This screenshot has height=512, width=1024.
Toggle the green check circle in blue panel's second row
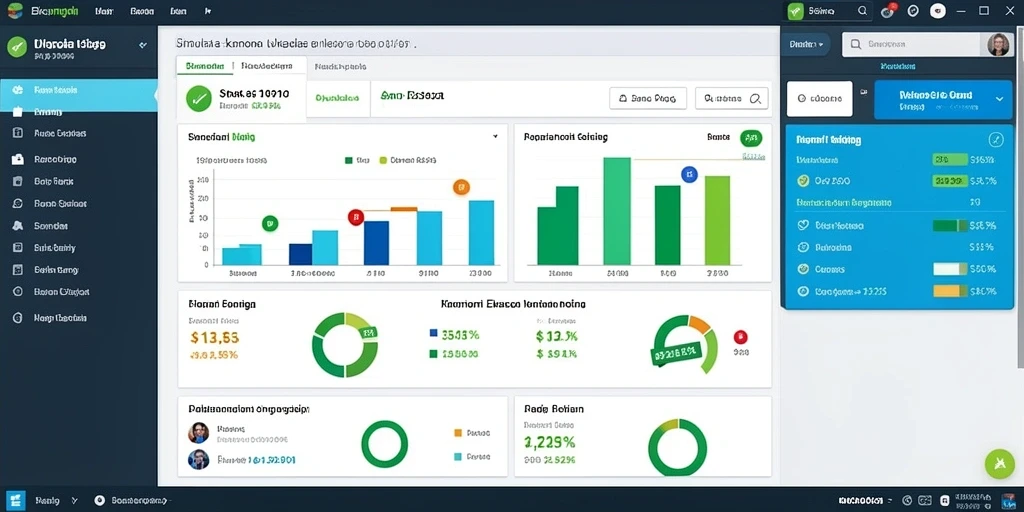[803, 181]
